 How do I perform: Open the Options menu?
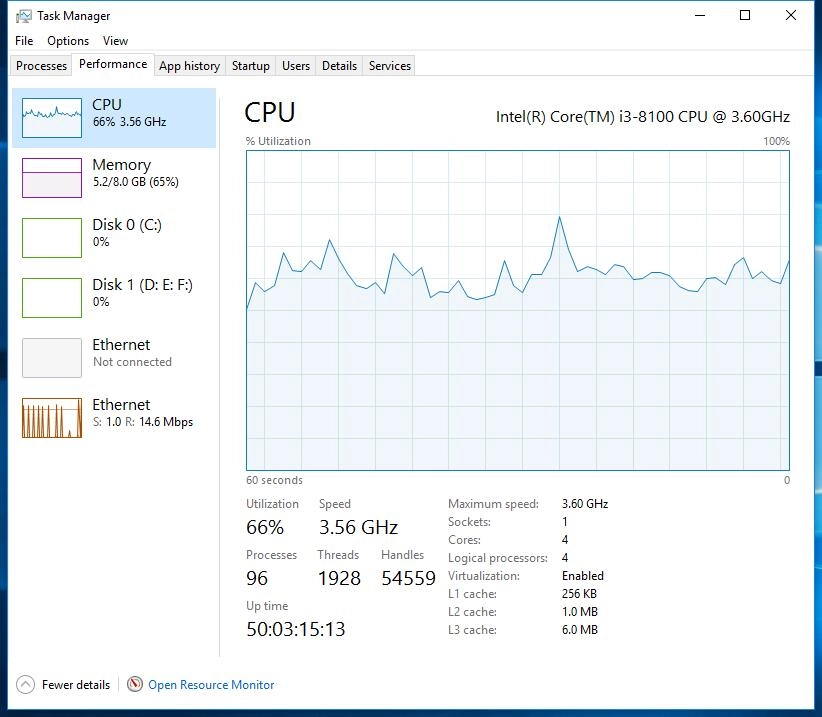(67, 41)
